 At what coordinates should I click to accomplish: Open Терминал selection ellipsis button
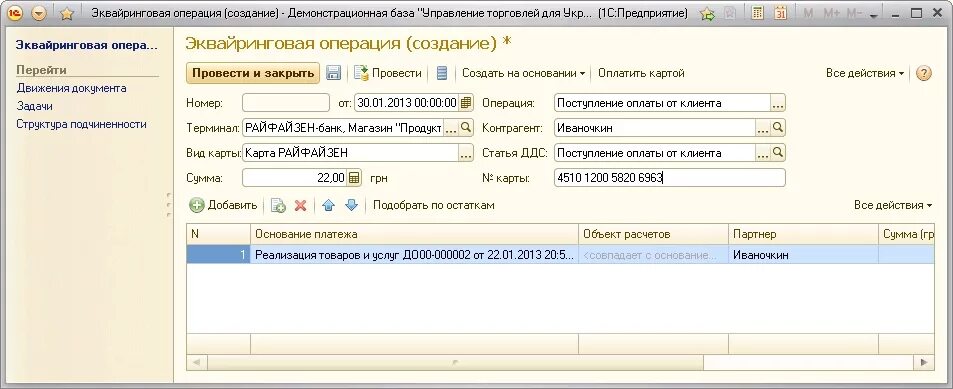[450, 128]
